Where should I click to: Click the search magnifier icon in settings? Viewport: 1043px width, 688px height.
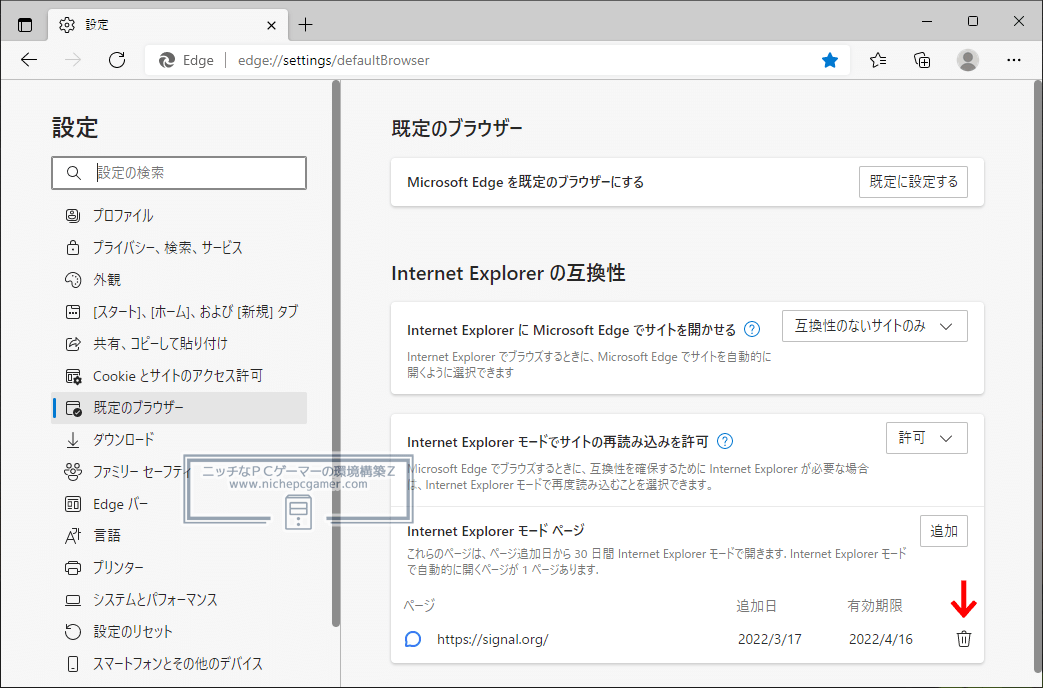tap(74, 173)
